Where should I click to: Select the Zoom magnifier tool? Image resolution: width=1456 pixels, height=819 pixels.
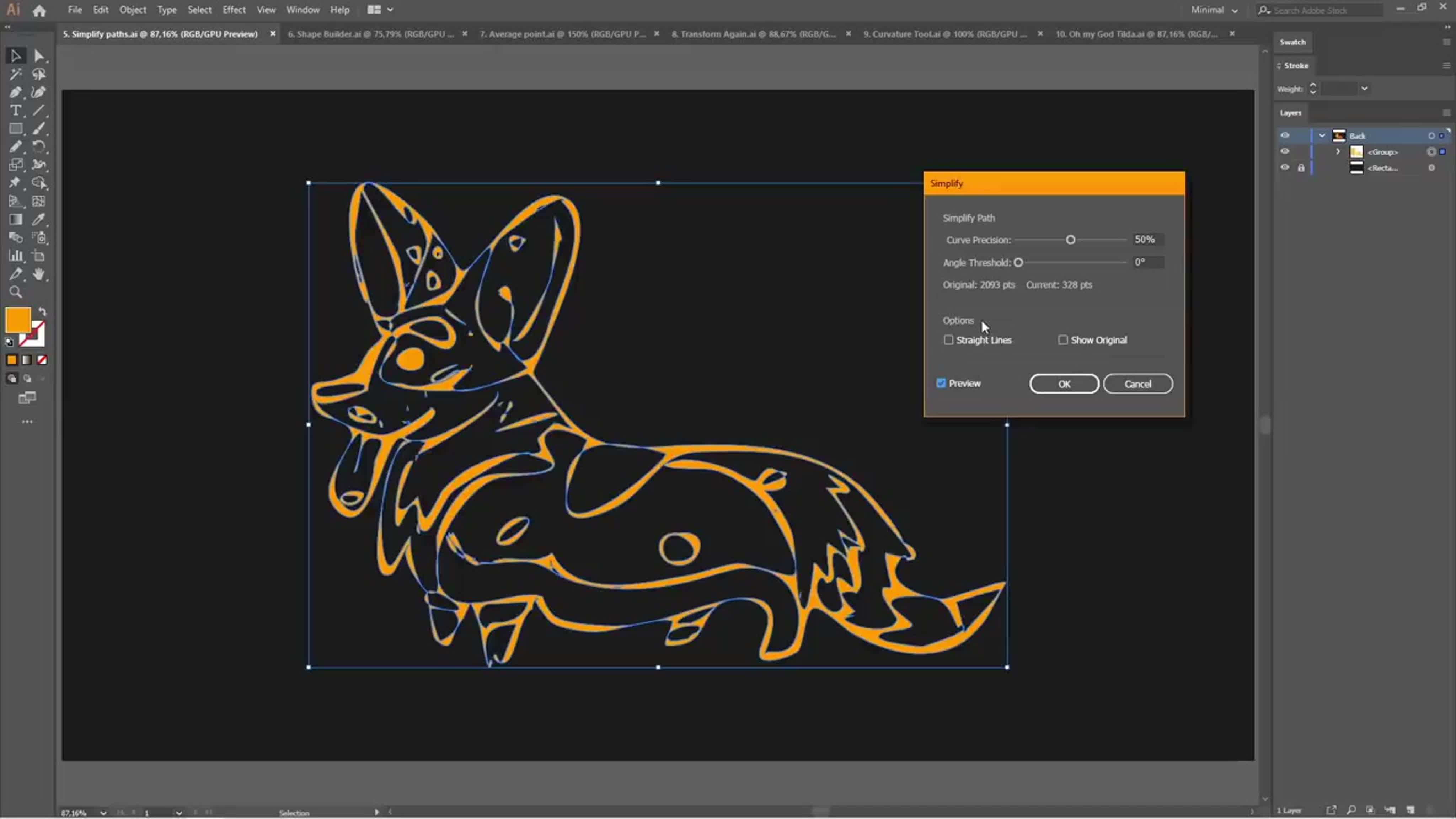[15, 292]
